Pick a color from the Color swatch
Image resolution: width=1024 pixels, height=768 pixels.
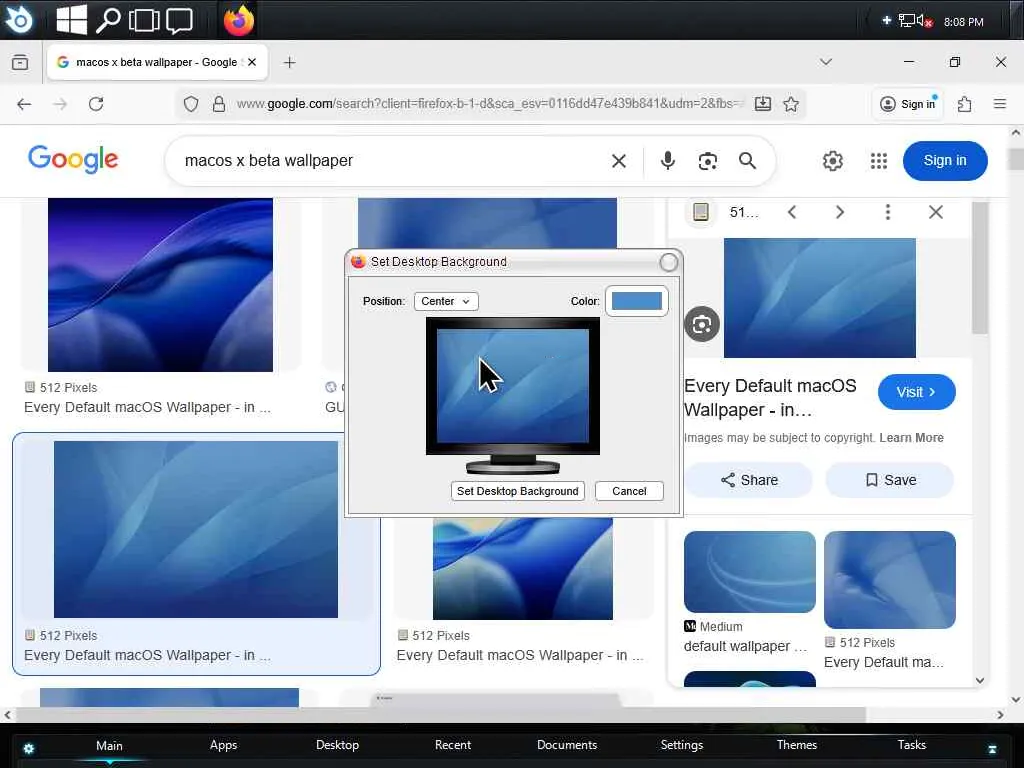coord(637,301)
